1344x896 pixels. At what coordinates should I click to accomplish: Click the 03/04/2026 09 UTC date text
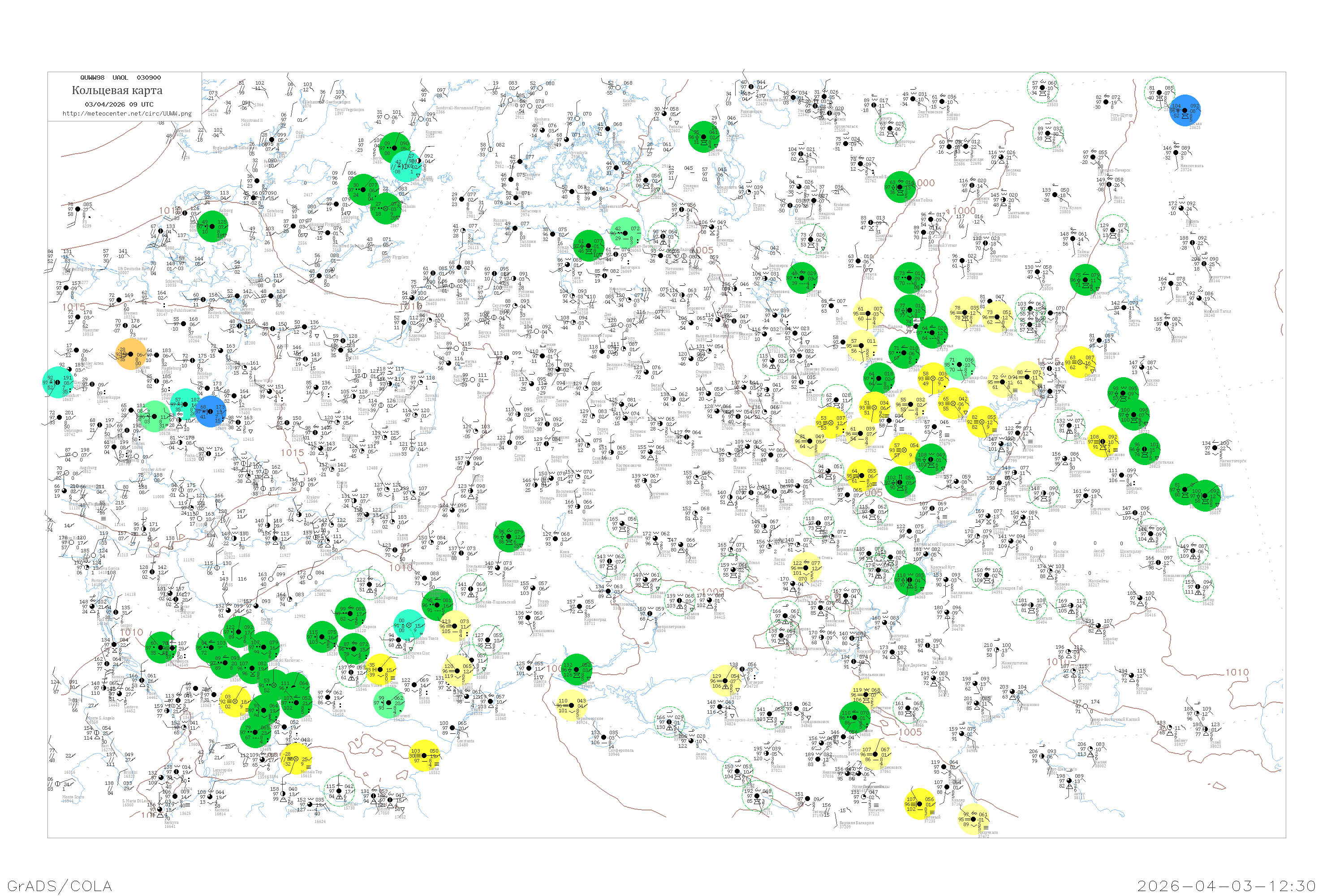pos(119,104)
